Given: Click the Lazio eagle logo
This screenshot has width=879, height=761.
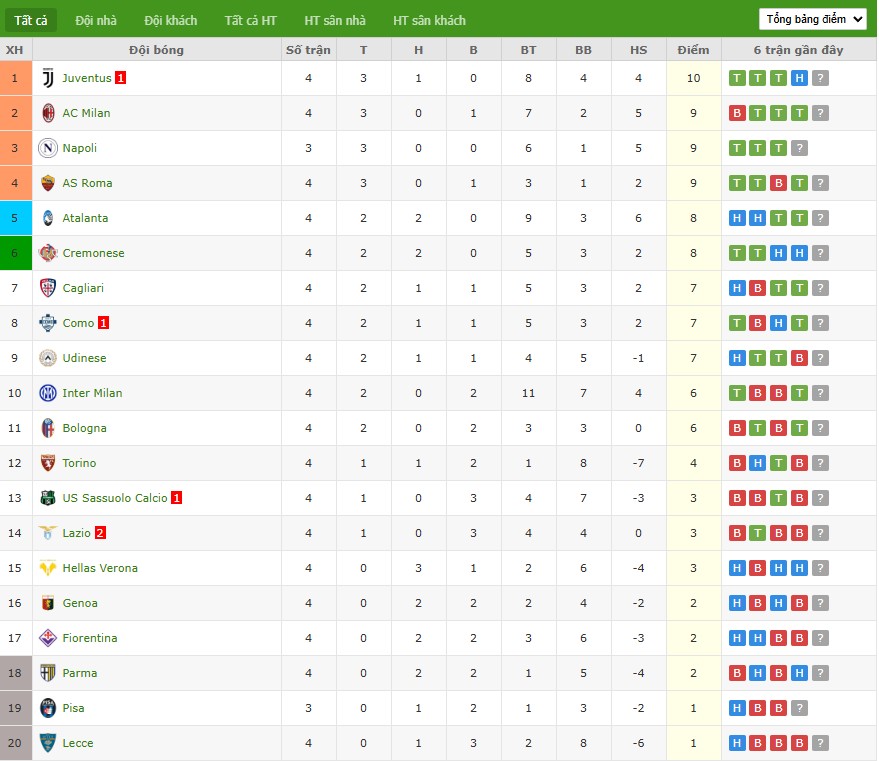Looking at the screenshot, I should point(48,533).
